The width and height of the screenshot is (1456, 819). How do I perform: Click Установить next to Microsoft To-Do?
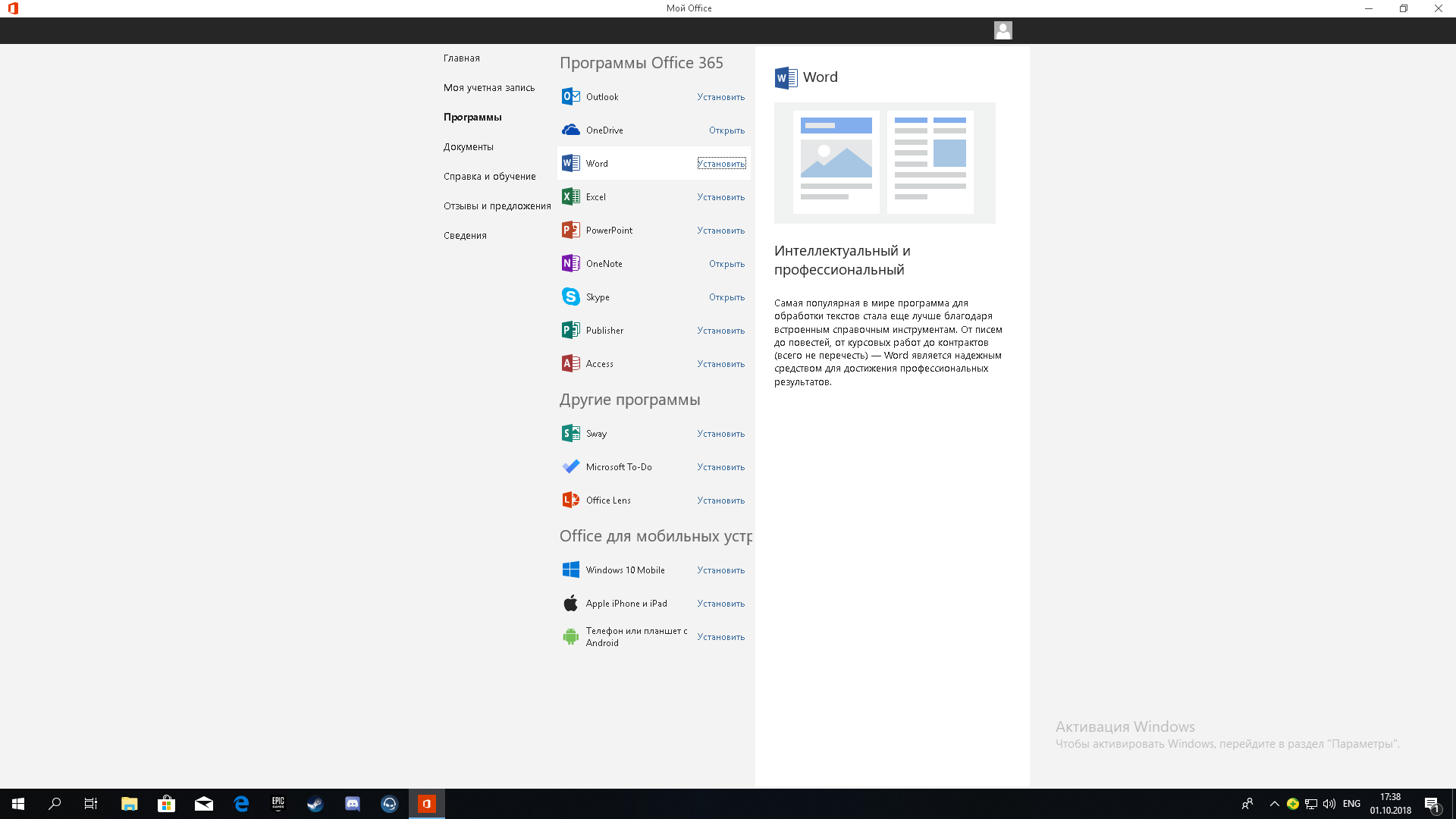[721, 467]
